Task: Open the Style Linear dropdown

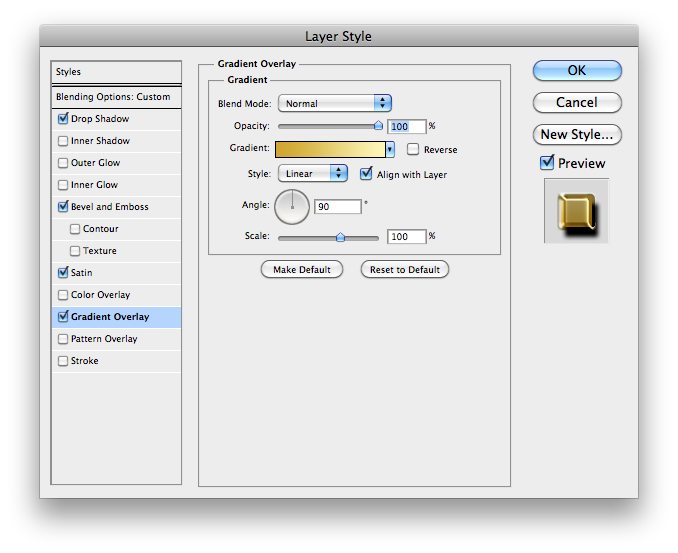Action: click(311, 174)
